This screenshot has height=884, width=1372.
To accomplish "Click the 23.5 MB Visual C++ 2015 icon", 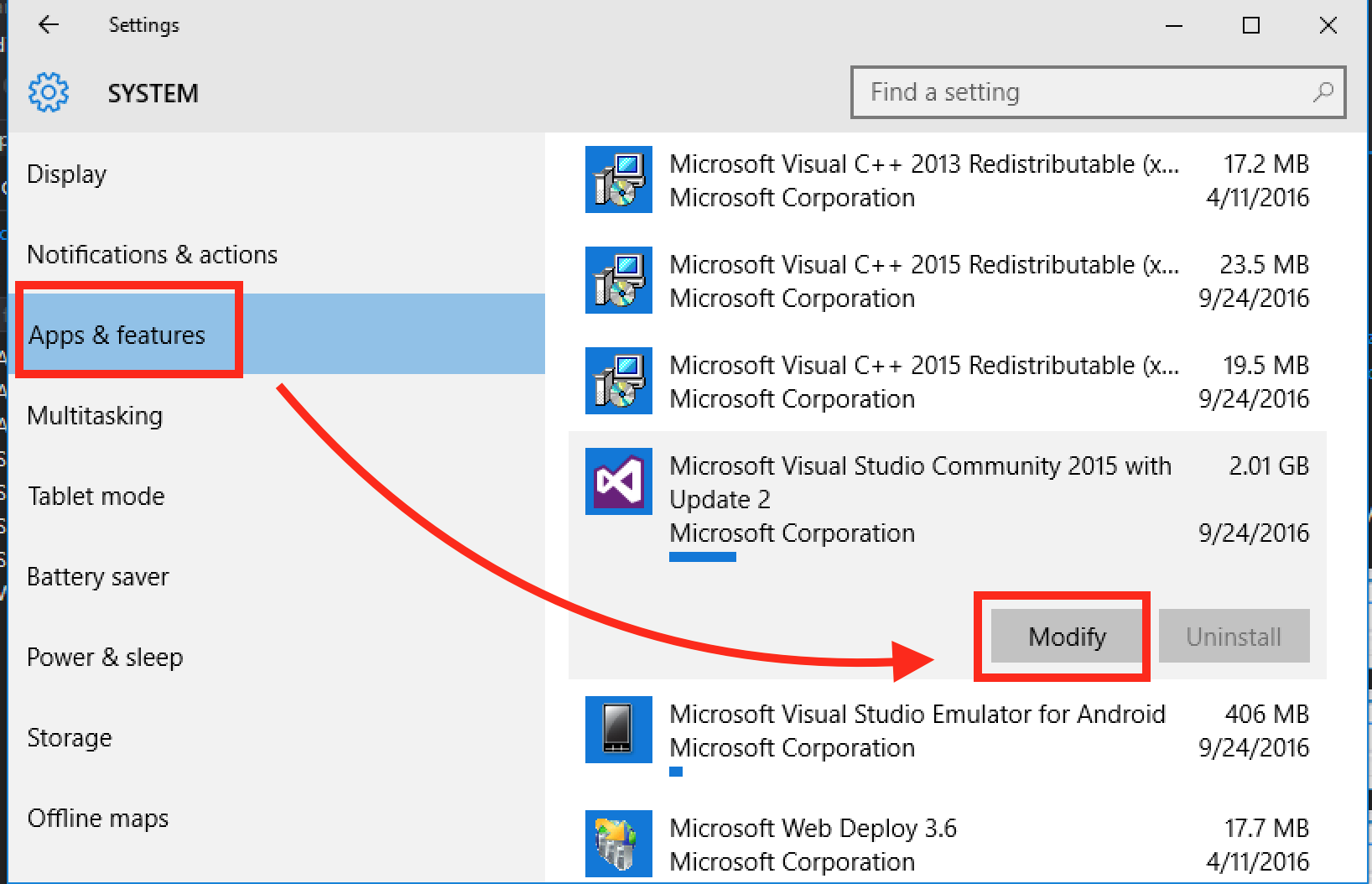I will point(619,280).
